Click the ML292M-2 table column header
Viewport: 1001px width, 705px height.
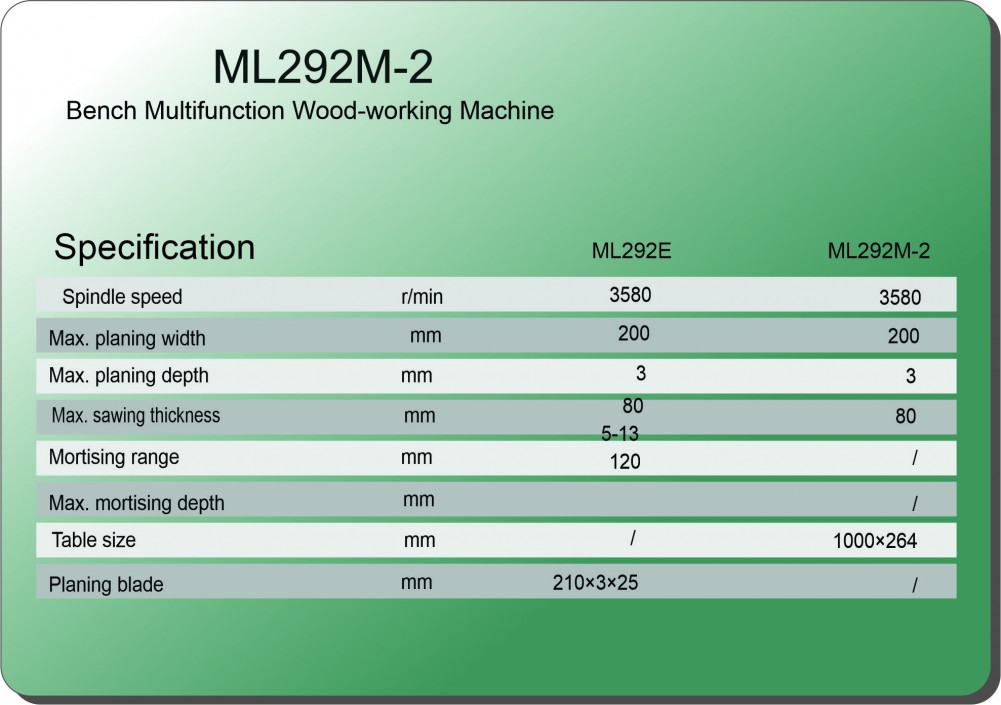(x=878, y=251)
